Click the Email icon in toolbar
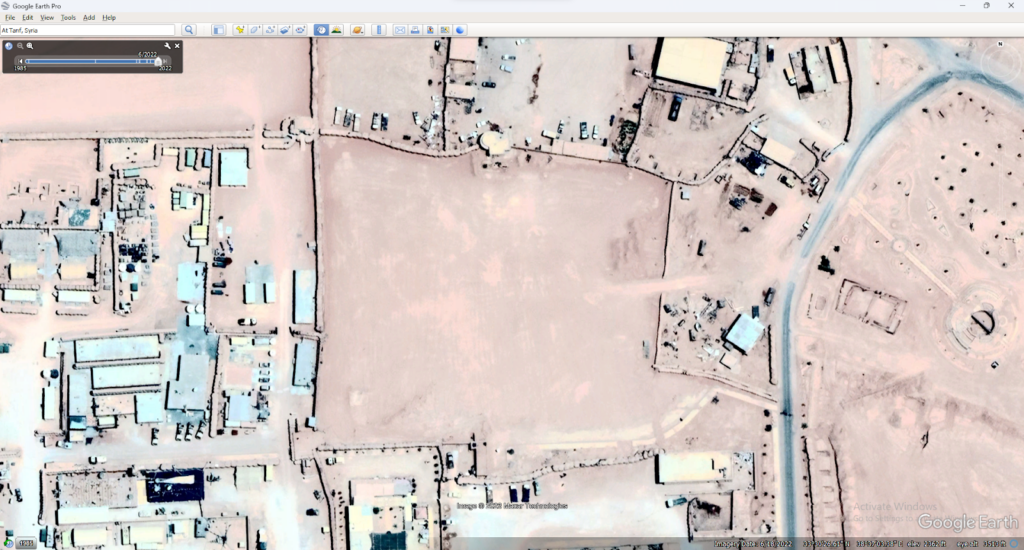1024x550 pixels. tap(400, 30)
